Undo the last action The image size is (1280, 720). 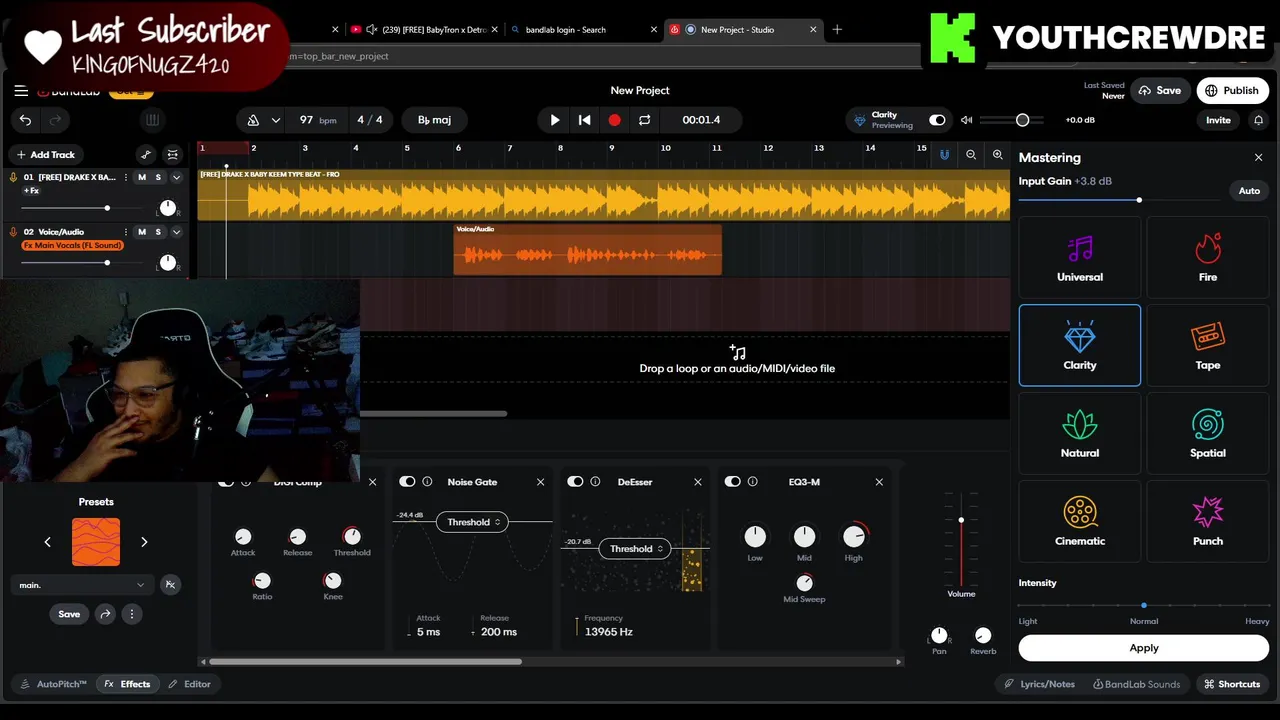pos(25,120)
